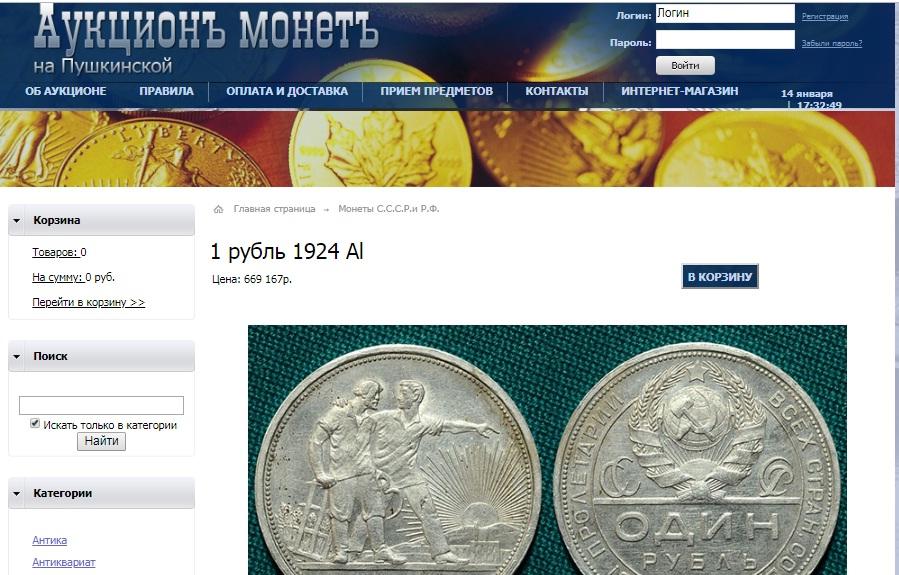The image size is (899, 575).
Task: Click the В КОРЗИНУ button
Action: click(x=720, y=276)
